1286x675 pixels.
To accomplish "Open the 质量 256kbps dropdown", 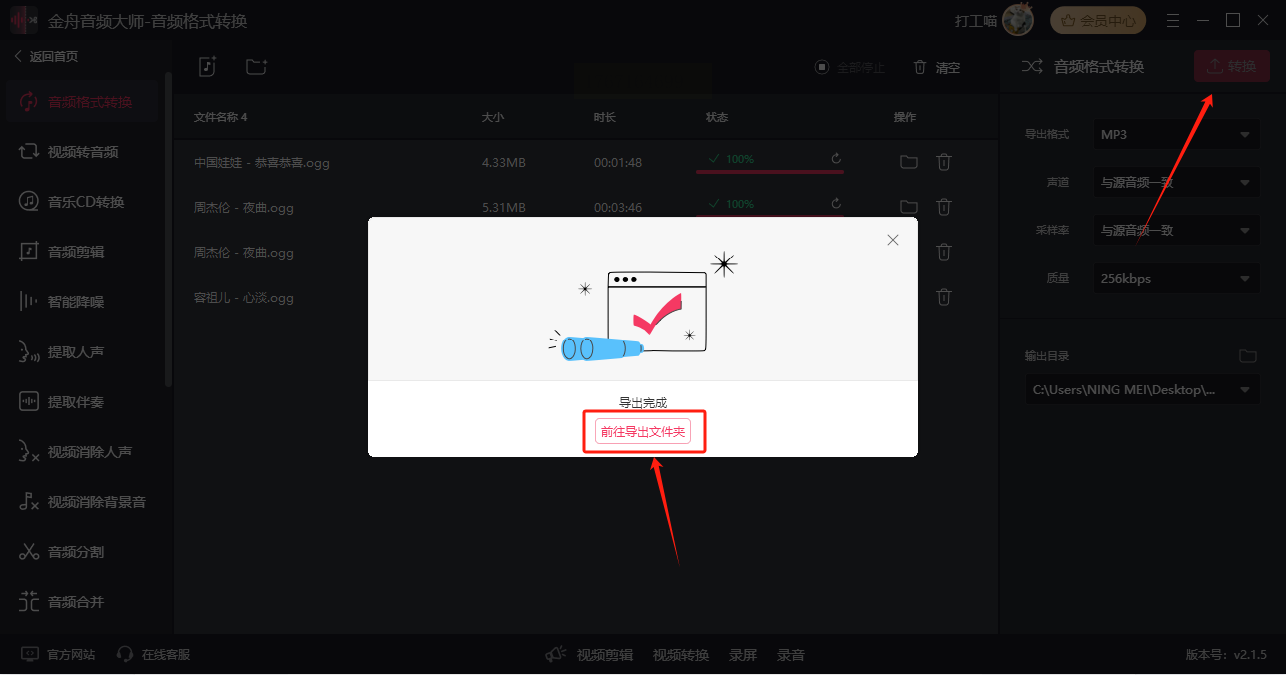I will 1176,279.
